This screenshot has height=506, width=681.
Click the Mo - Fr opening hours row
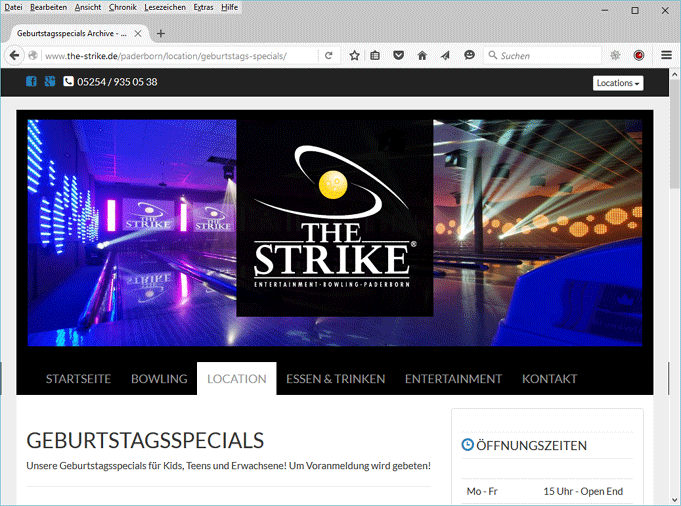tap(547, 491)
